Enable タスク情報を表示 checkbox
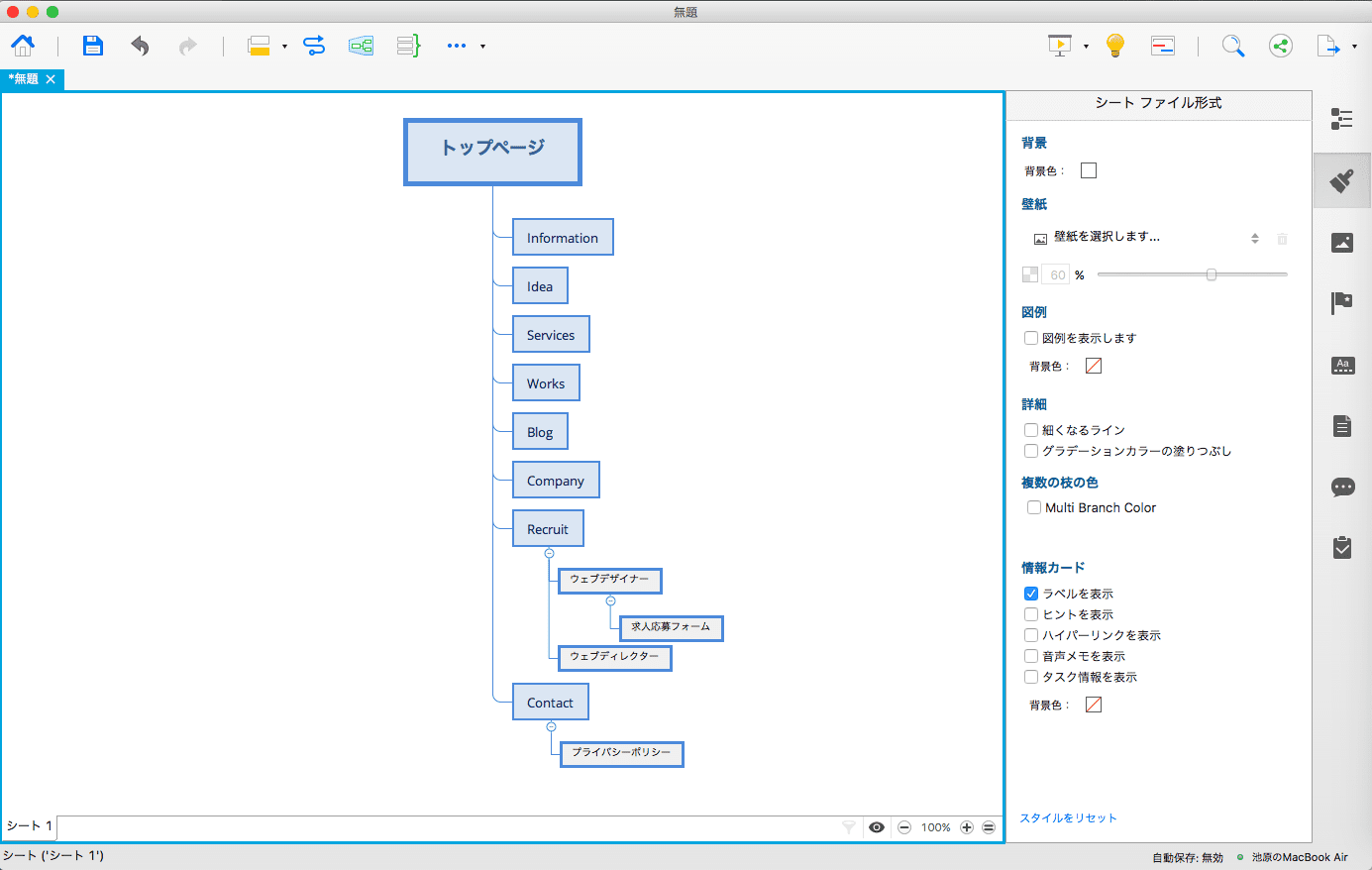The image size is (1372, 870). tap(1031, 677)
